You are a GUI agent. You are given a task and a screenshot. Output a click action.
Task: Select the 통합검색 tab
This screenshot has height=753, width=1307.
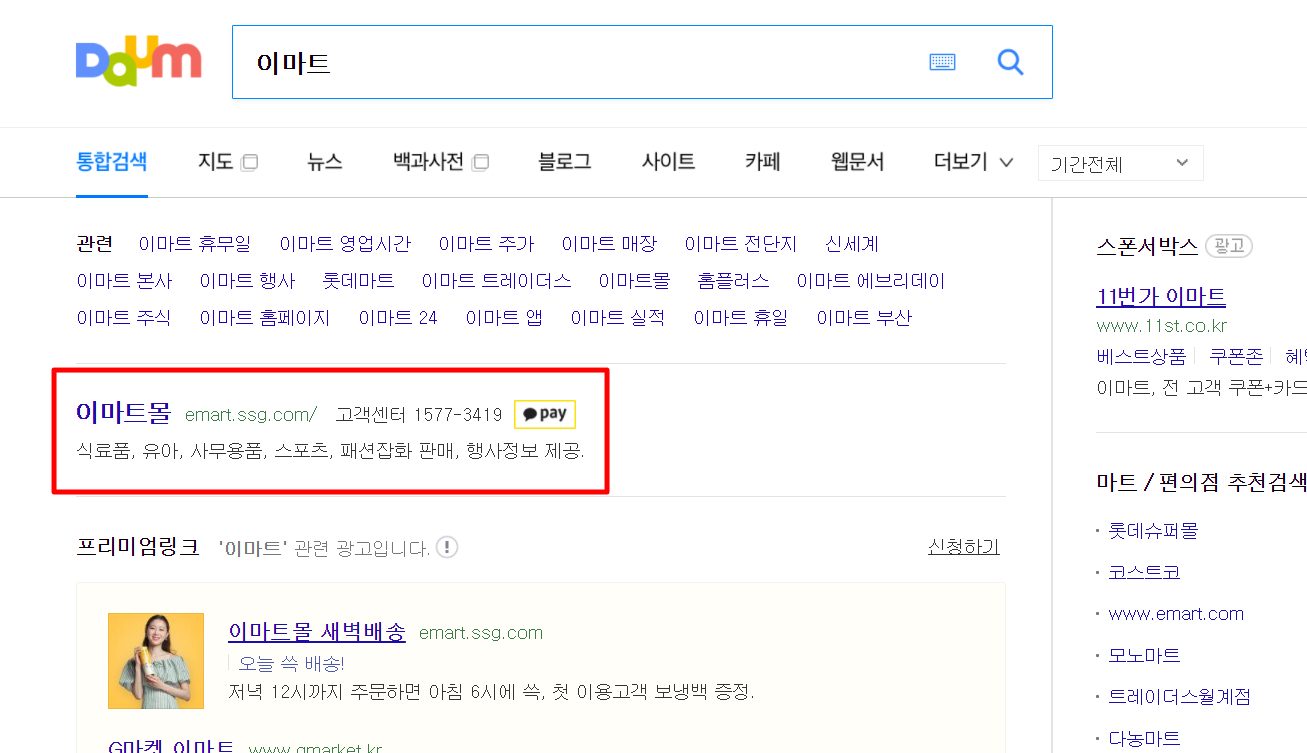click(112, 162)
